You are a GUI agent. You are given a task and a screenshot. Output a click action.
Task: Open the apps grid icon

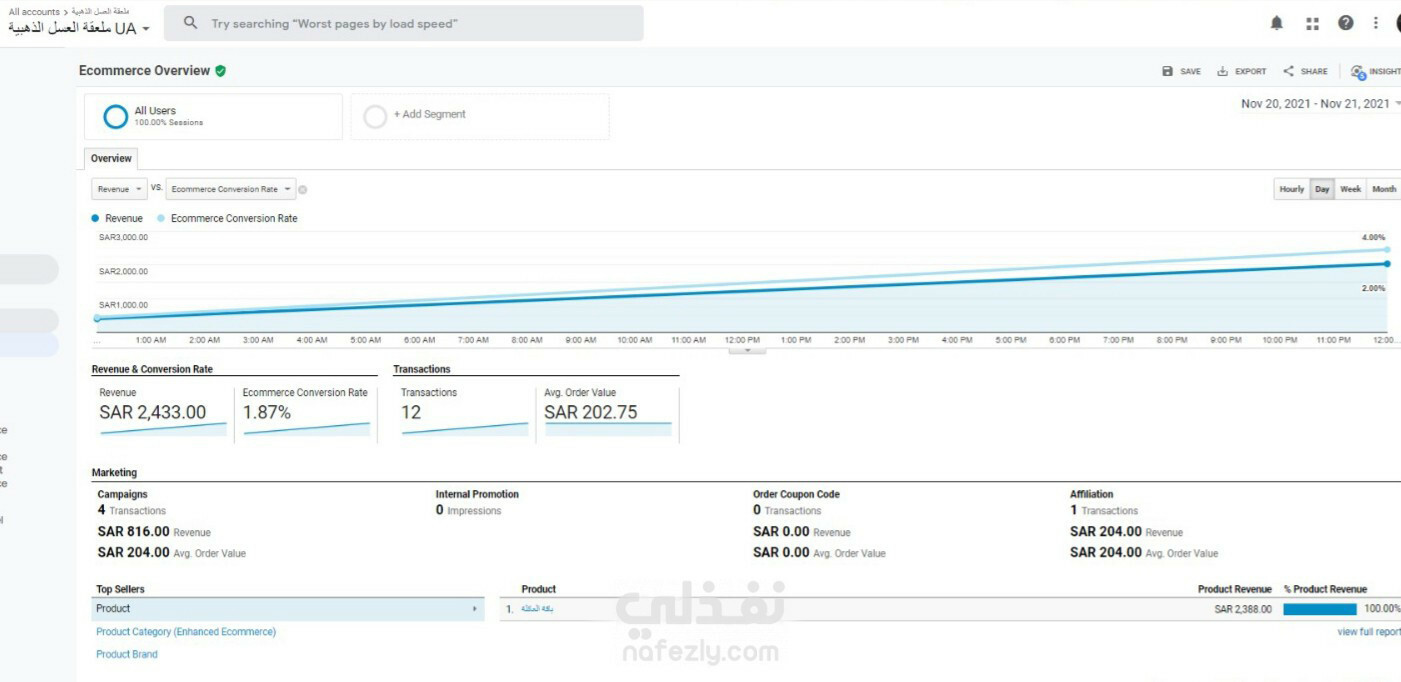[1312, 23]
